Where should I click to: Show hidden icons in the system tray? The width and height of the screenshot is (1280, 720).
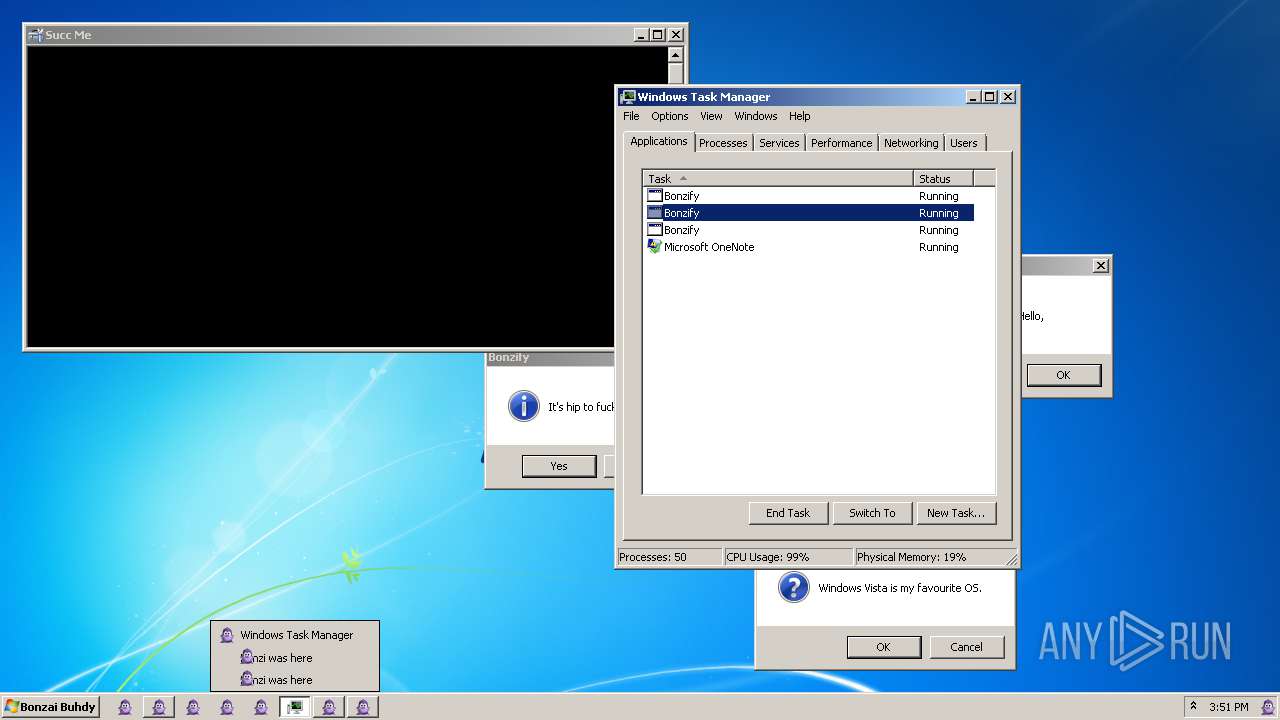click(1193, 707)
